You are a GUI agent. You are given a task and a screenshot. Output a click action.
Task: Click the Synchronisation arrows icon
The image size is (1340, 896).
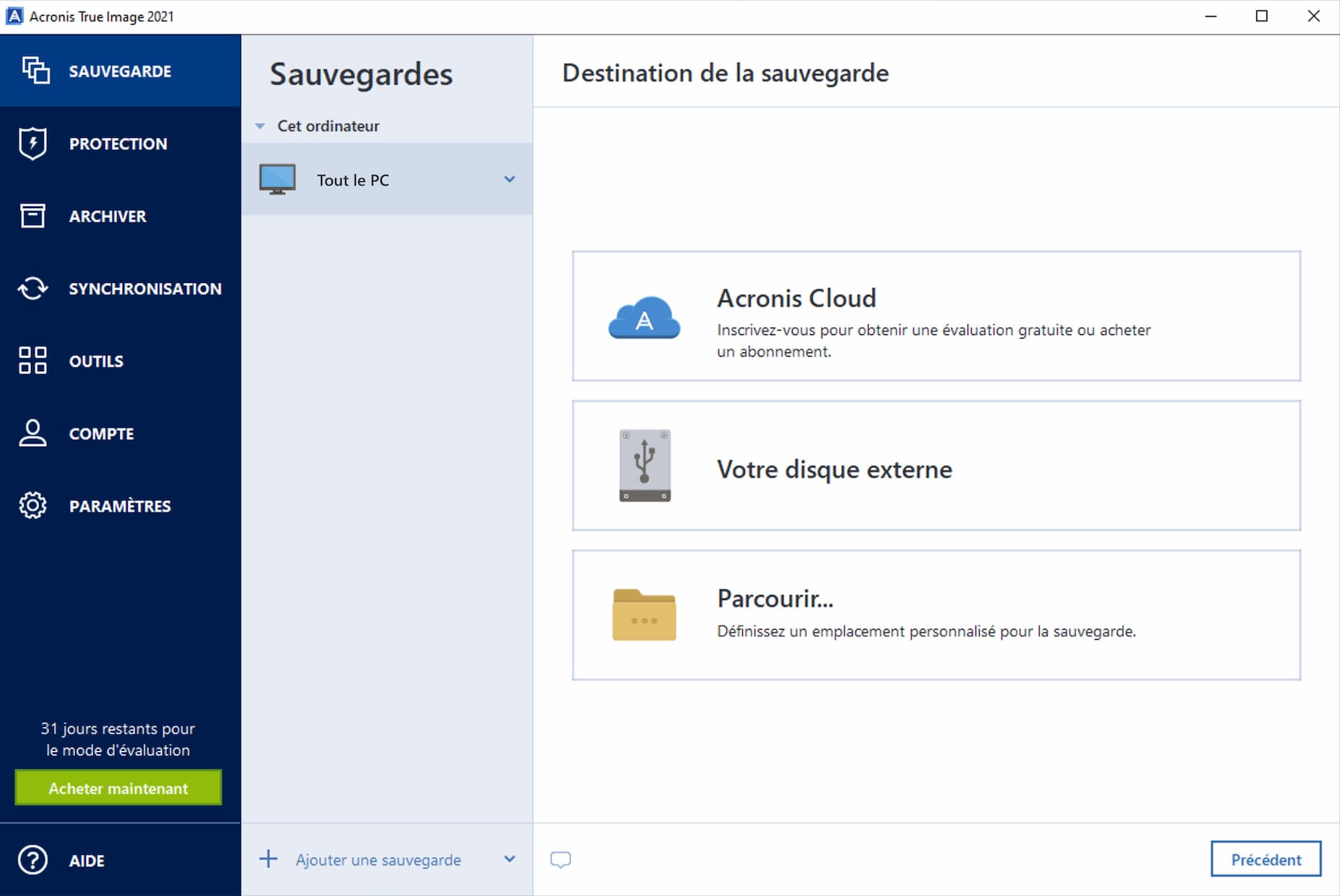click(32, 288)
